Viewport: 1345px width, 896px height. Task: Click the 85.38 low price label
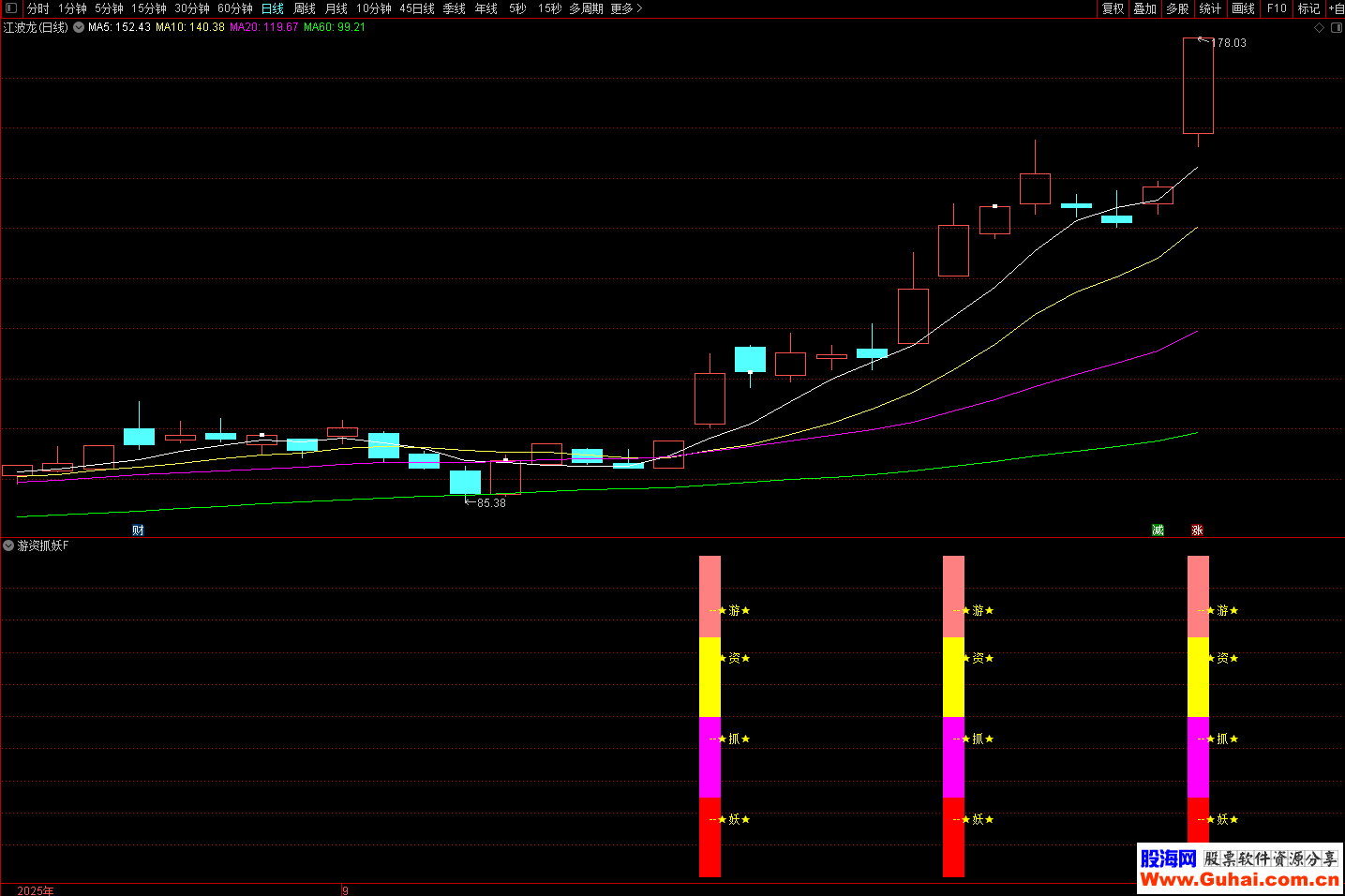point(491,503)
